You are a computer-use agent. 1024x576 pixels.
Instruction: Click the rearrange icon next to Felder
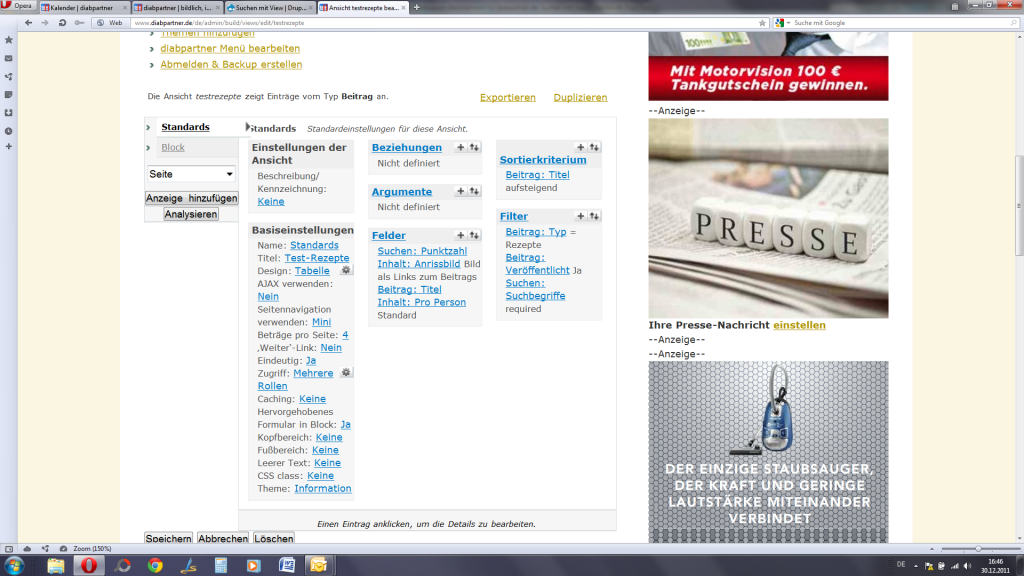tap(474, 235)
